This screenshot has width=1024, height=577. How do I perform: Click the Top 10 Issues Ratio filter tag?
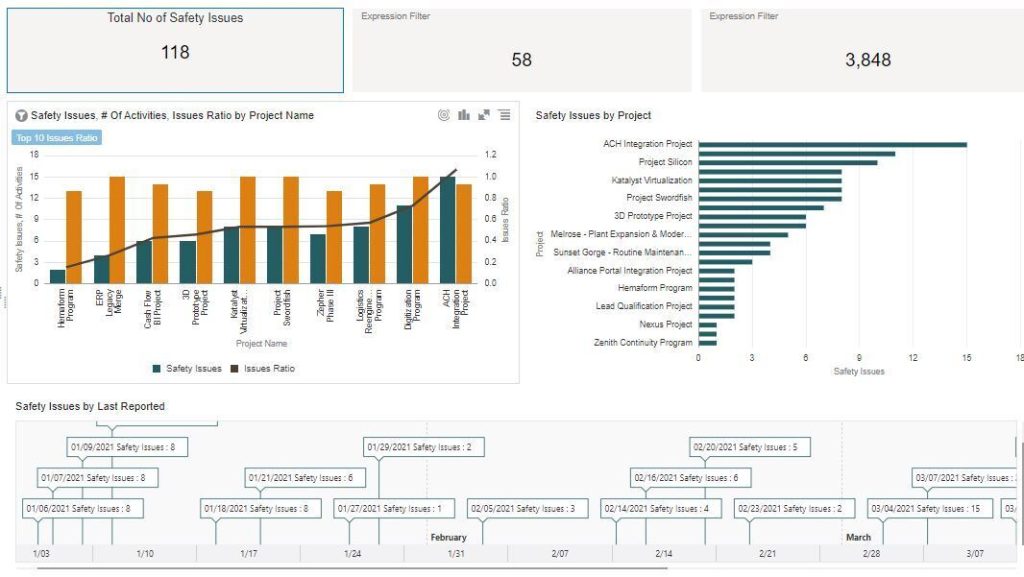pos(57,138)
